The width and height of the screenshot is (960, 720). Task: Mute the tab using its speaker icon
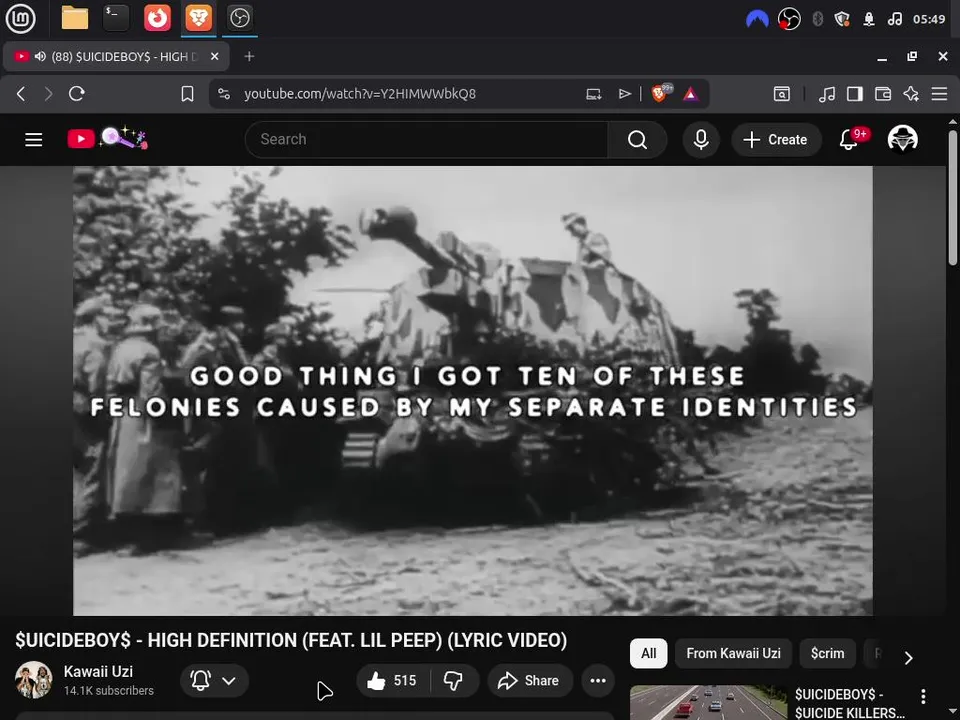click(40, 56)
